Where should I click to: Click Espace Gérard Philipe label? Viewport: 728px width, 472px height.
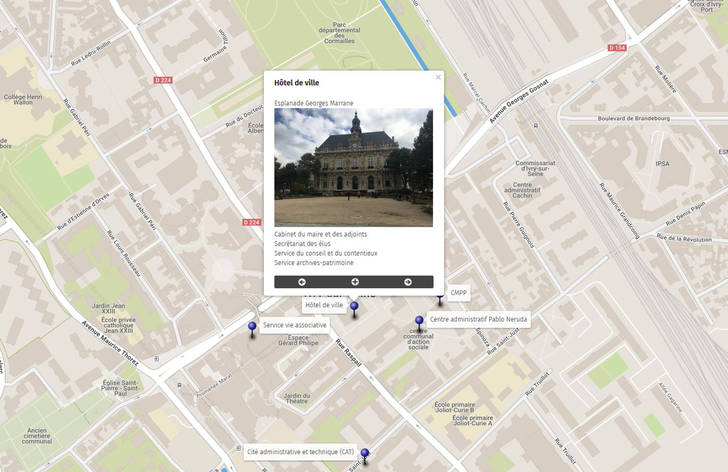point(298,340)
